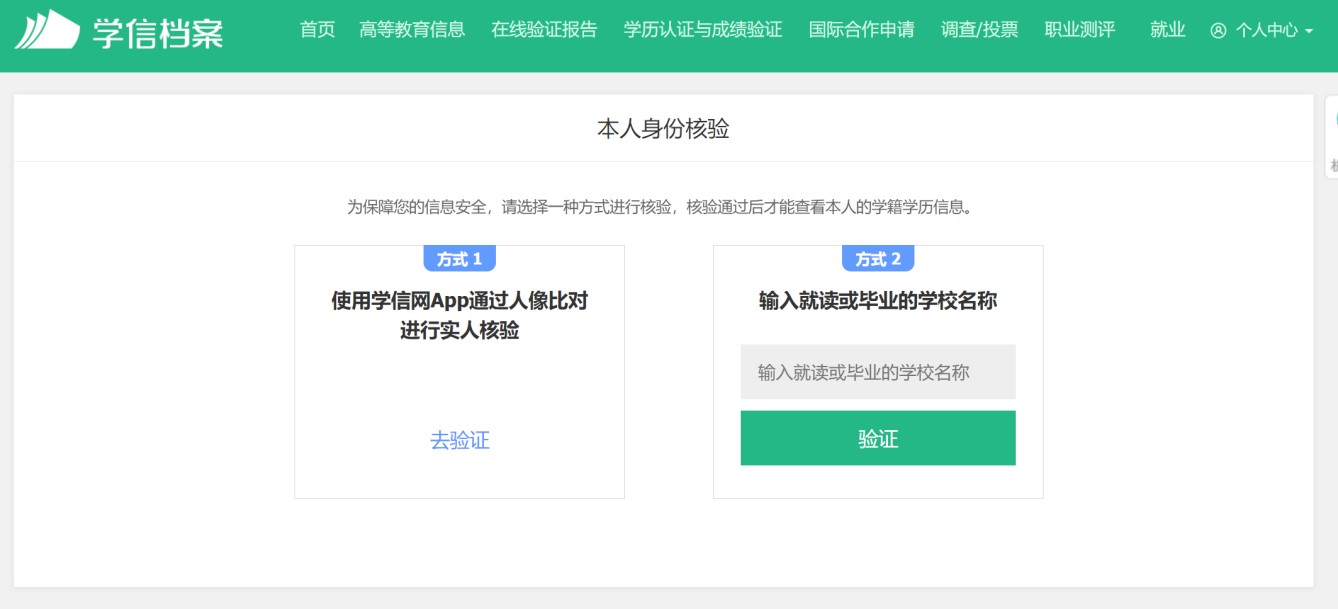This screenshot has height=609, width=1338.
Task: Open 职业测评 from the navigation
Action: point(1079,30)
